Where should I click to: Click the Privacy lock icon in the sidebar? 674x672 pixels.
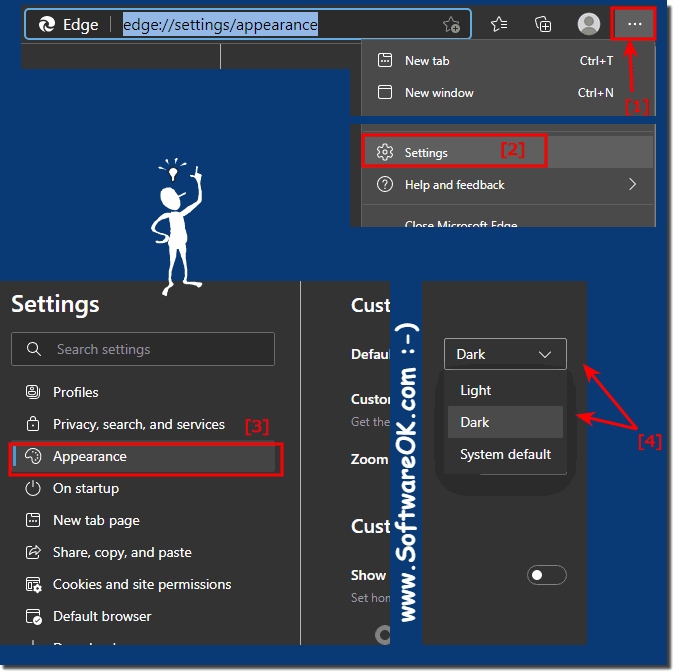[x=33, y=424]
